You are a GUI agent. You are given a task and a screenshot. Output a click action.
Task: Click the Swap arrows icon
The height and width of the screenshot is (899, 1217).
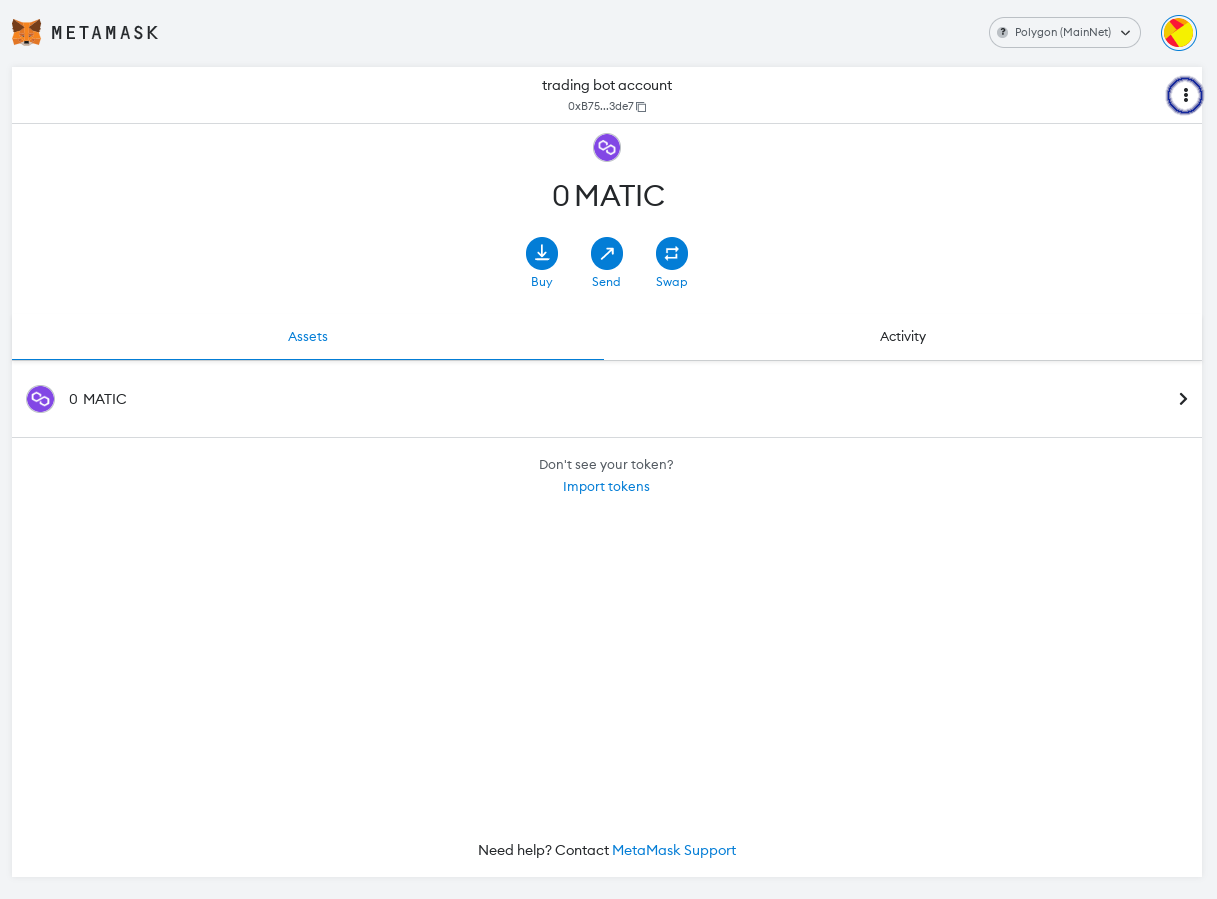[x=672, y=253]
